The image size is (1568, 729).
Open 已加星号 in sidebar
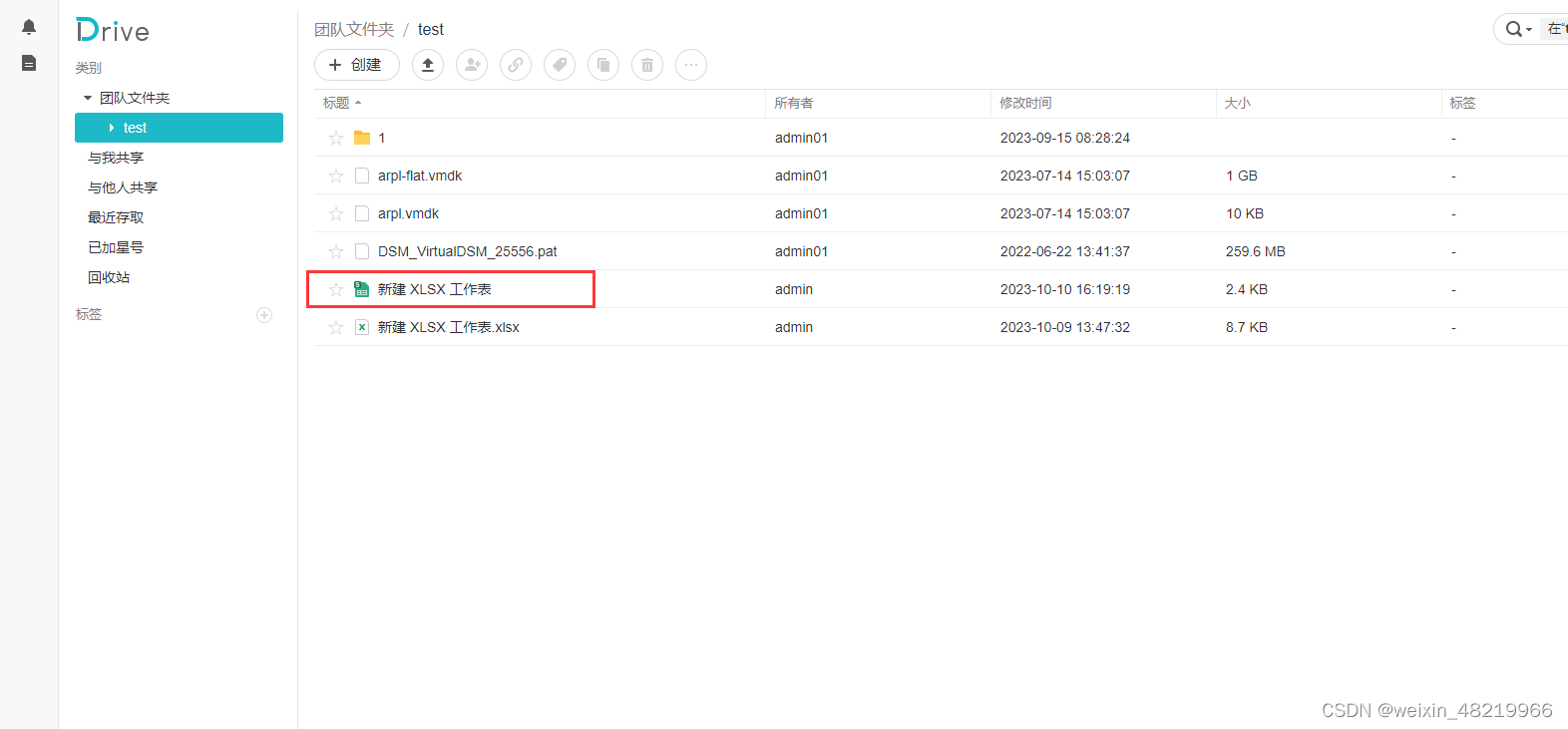(x=116, y=247)
